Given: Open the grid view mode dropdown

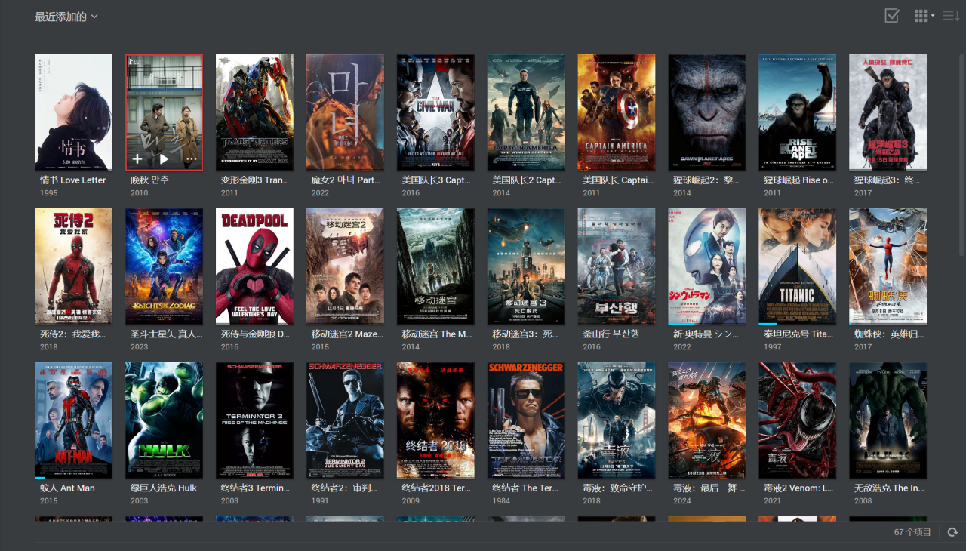Looking at the screenshot, I should [x=924, y=16].
